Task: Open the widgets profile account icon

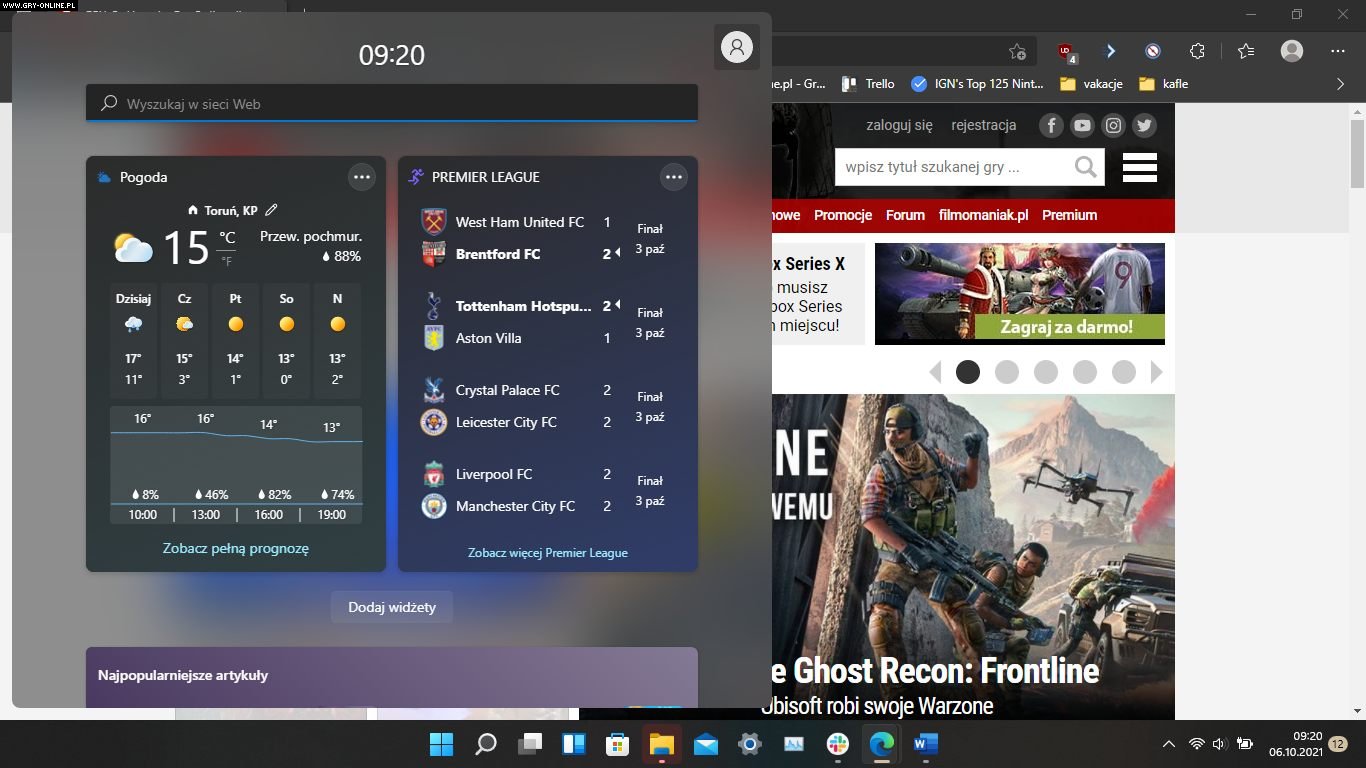Action: [737, 47]
